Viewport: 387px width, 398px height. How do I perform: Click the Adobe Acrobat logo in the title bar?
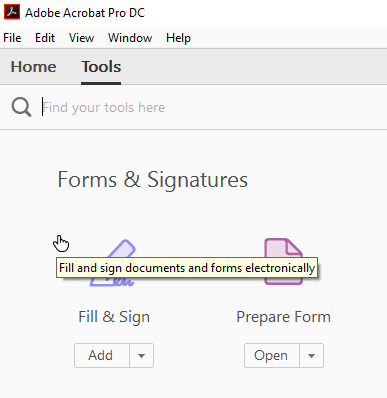point(12,12)
